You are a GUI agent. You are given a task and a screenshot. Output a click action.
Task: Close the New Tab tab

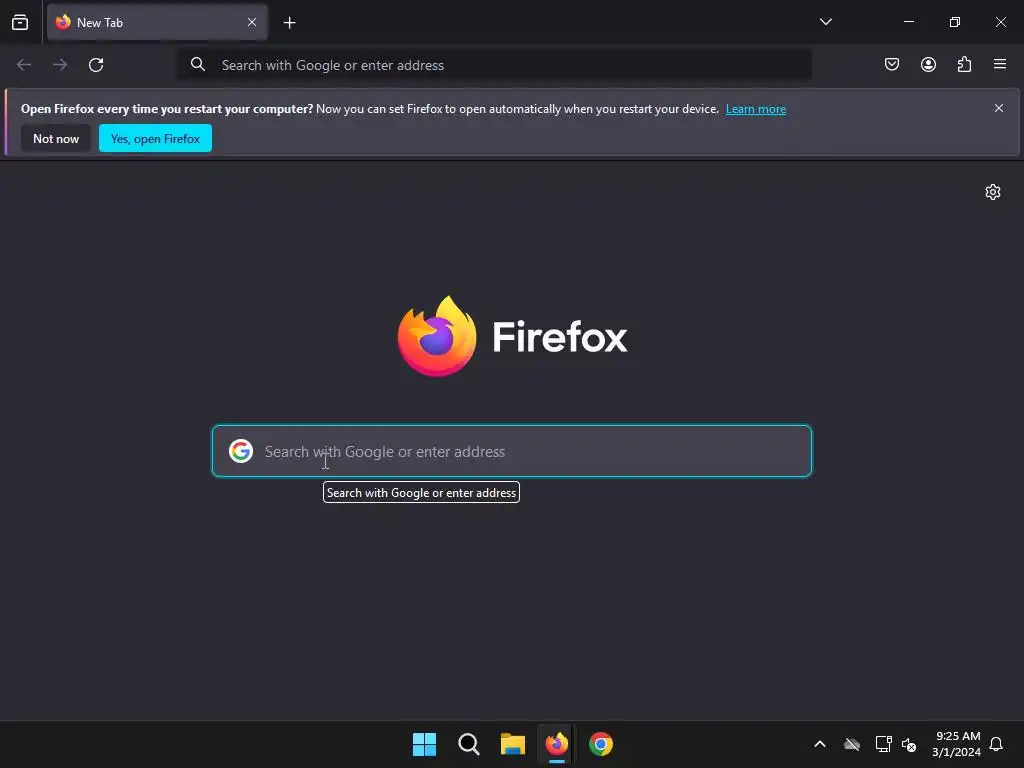[x=252, y=22]
